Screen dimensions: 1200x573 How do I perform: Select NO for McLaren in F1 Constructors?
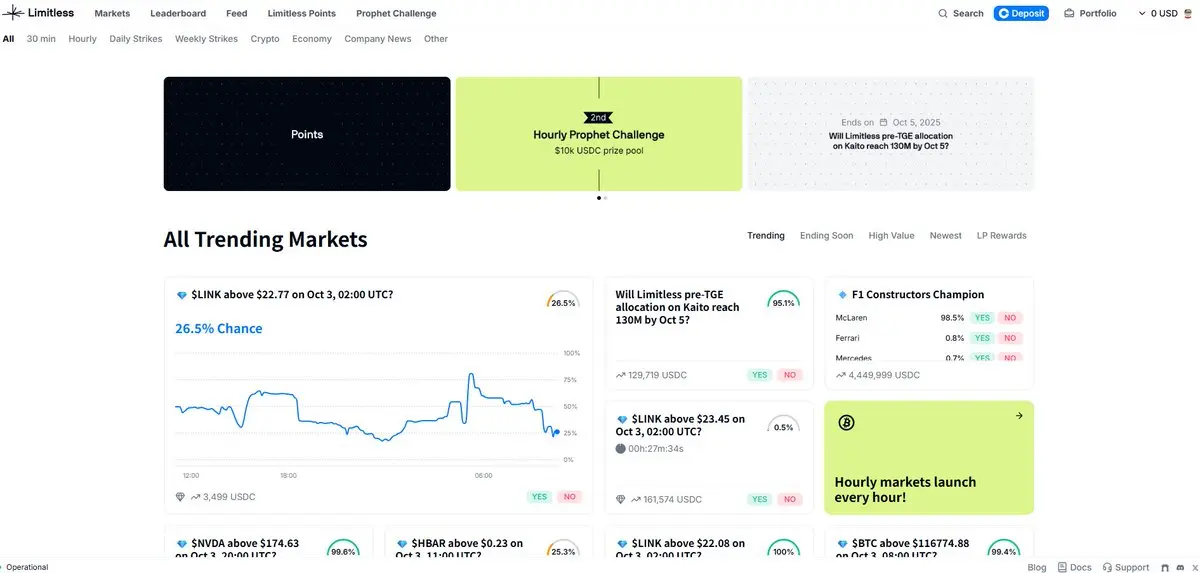[x=1010, y=318]
